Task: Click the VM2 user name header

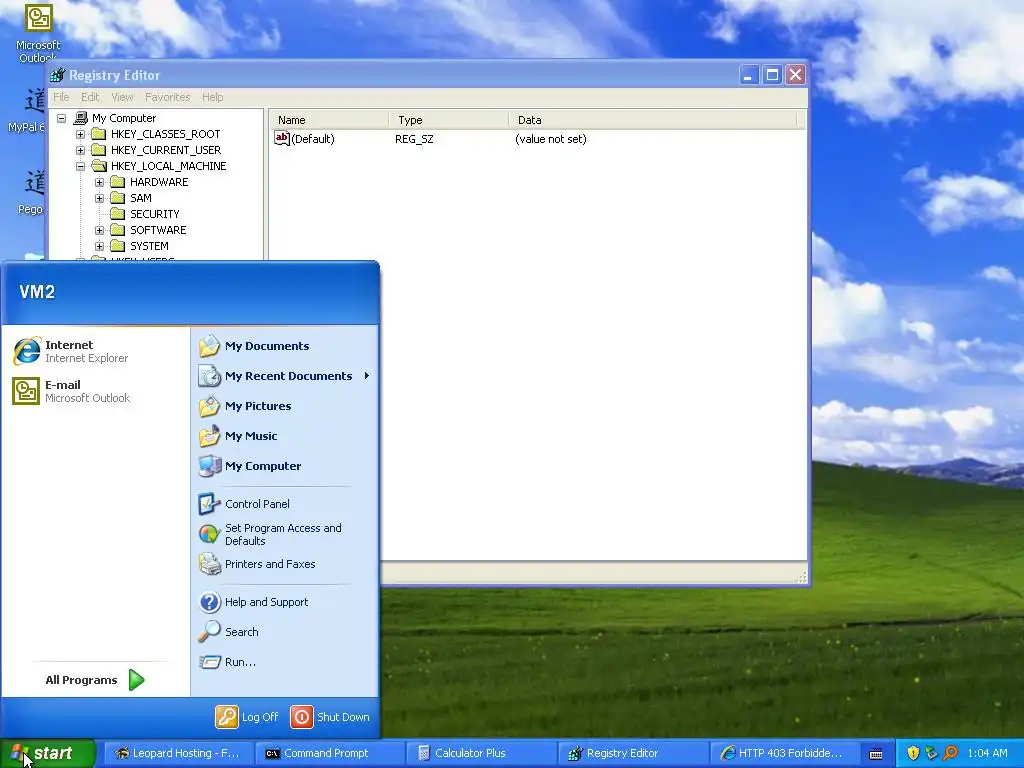Action: [x=37, y=292]
